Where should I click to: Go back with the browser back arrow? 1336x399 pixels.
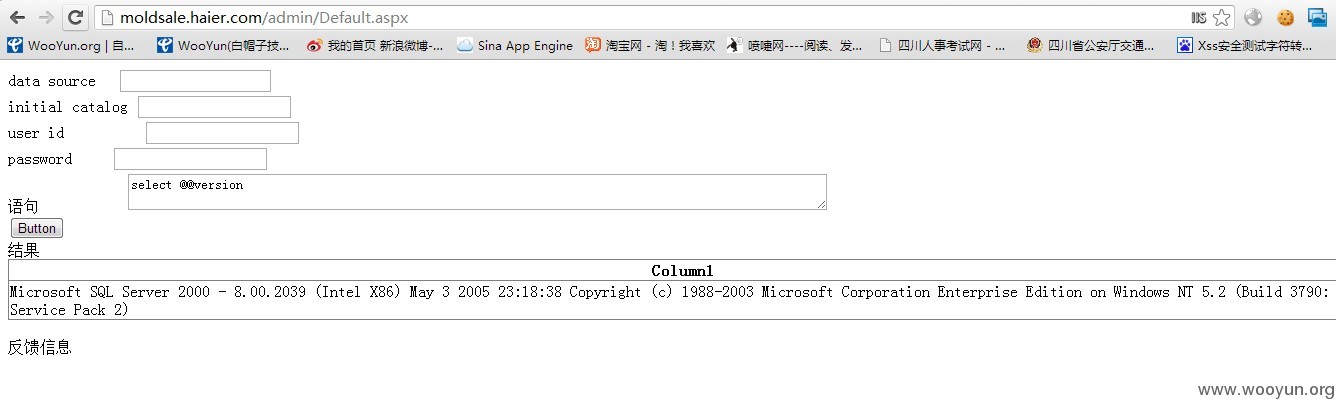coord(17,17)
